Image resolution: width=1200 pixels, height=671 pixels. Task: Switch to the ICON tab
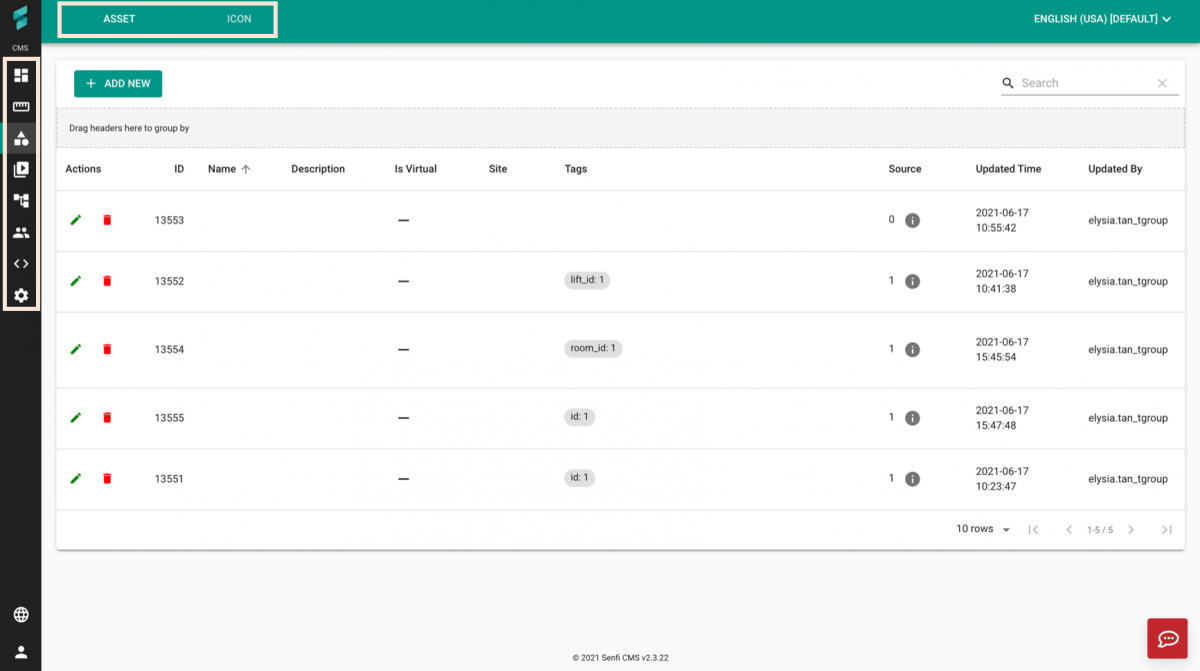click(x=240, y=18)
